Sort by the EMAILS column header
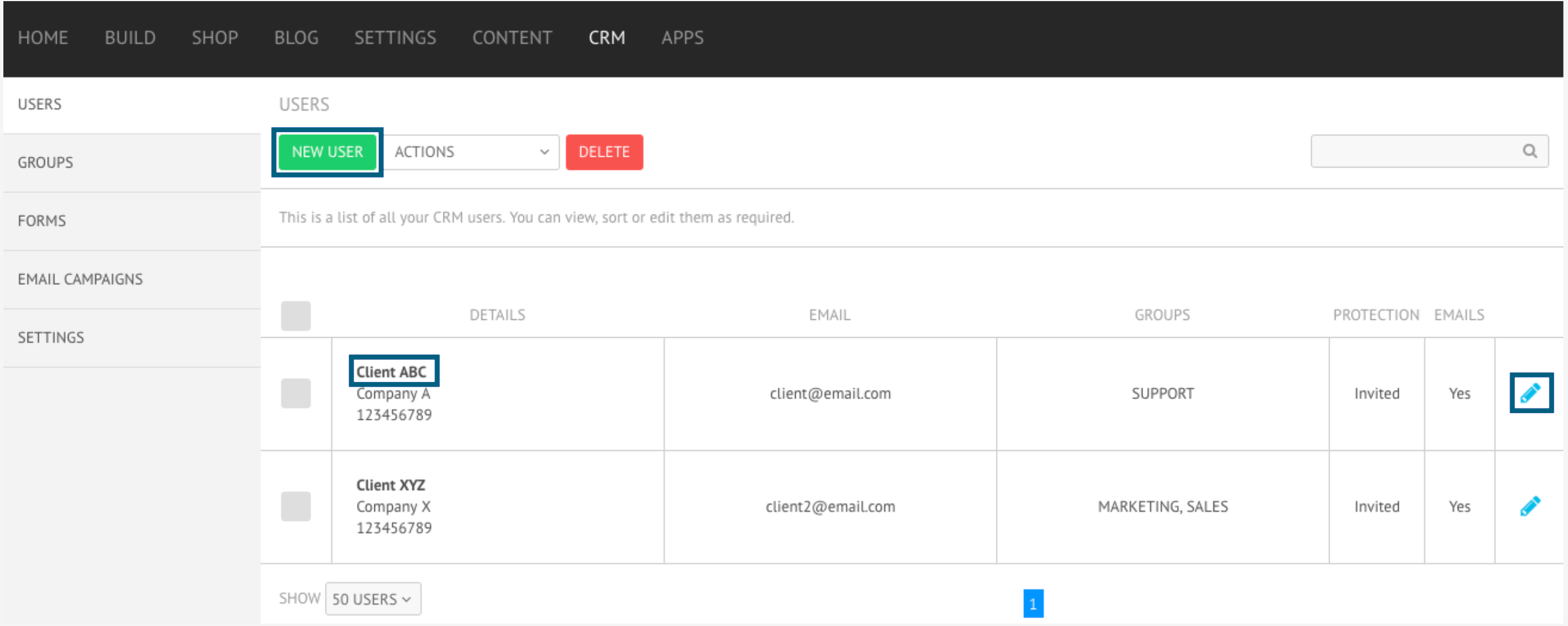 pyautogui.click(x=1459, y=315)
